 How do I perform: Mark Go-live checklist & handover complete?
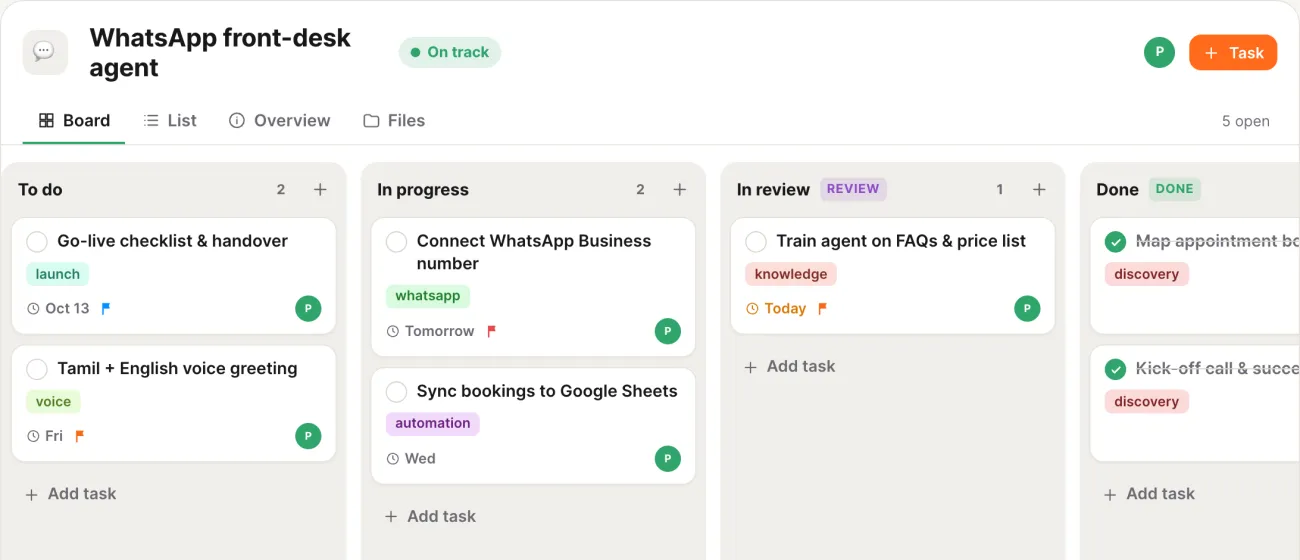[37, 241]
